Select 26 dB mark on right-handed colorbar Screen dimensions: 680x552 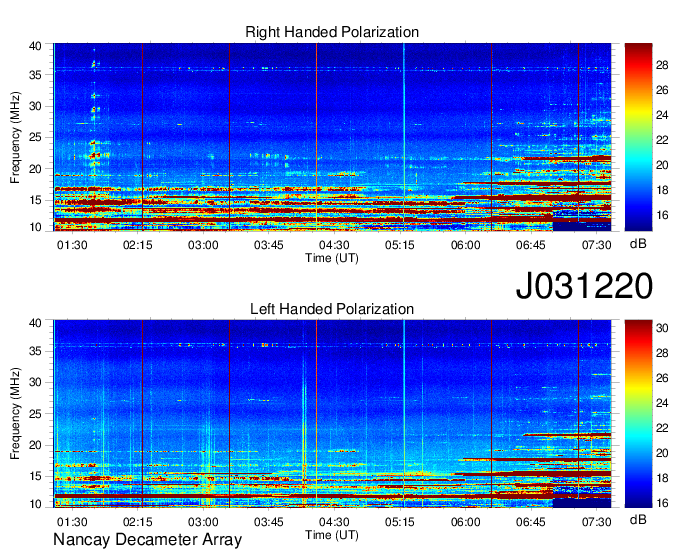click(662, 90)
